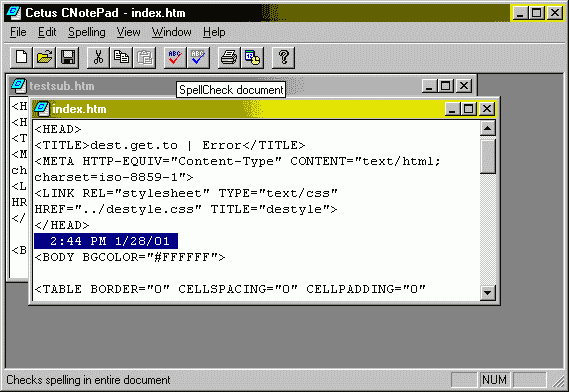Open help with the question mark icon
Viewport: 569px width, 392px height.
283,57
